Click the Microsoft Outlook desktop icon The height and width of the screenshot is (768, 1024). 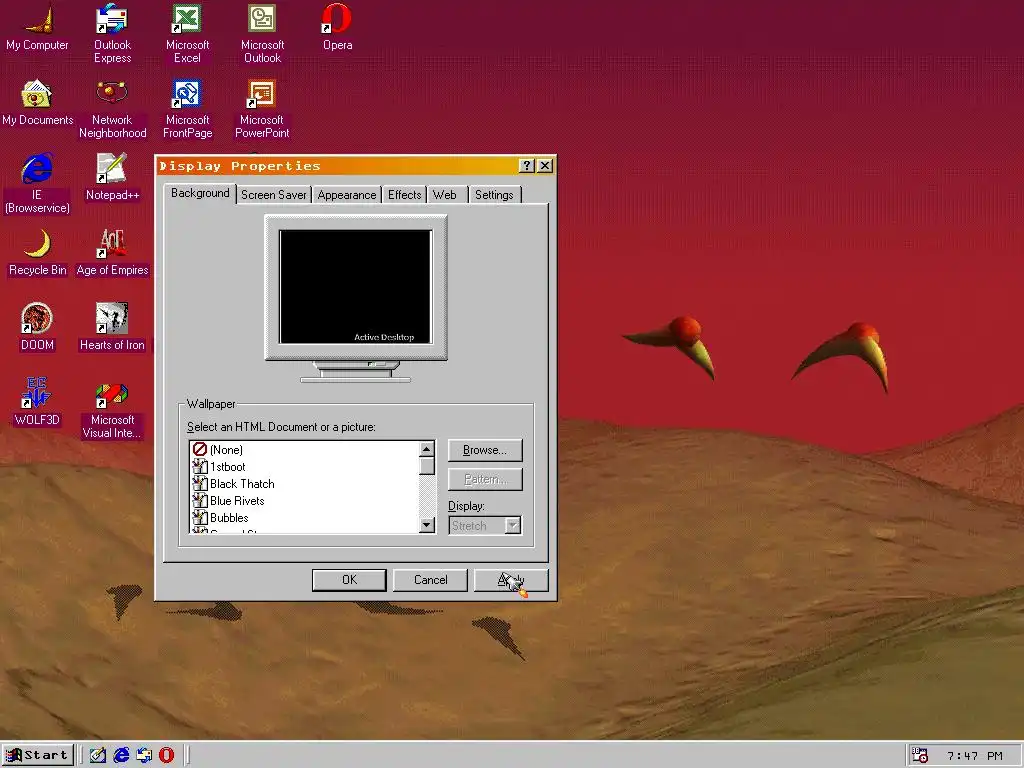(x=263, y=33)
